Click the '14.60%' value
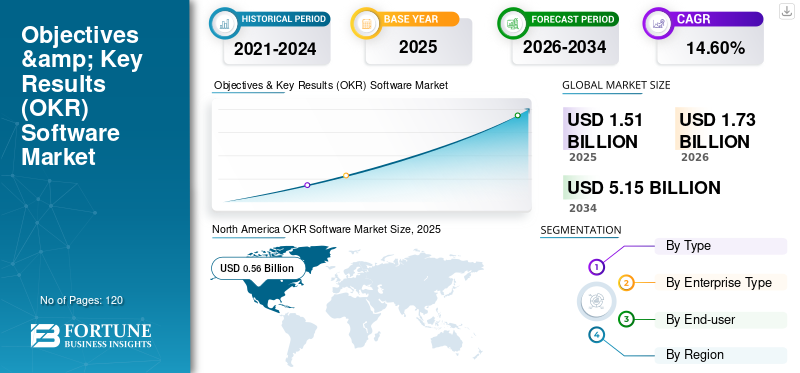800x373 pixels. [715, 48]
